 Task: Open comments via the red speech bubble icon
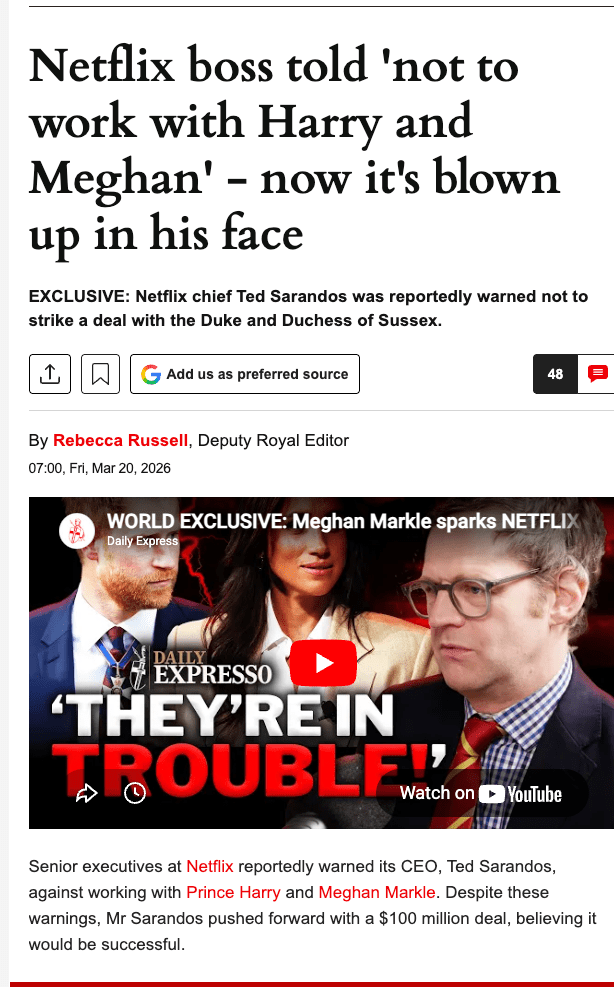(x=597, y=374)
